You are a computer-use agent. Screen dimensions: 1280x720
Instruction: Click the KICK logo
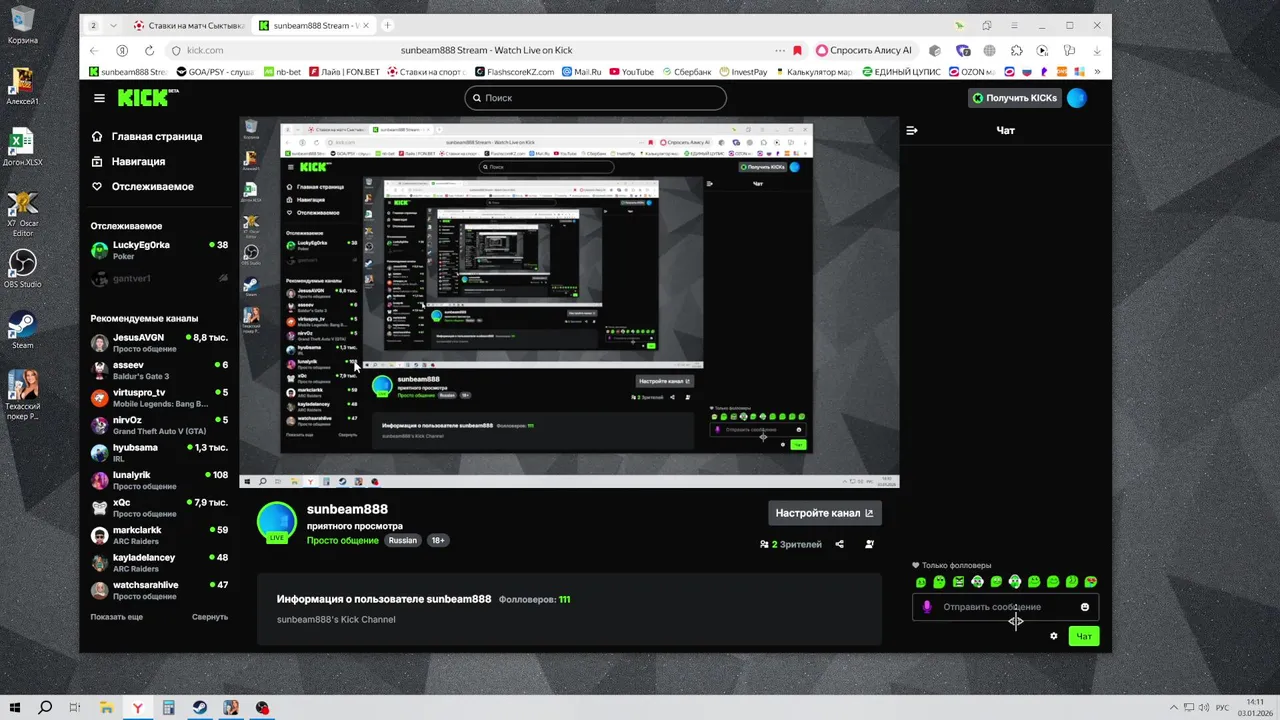click(x=148, y=97)
